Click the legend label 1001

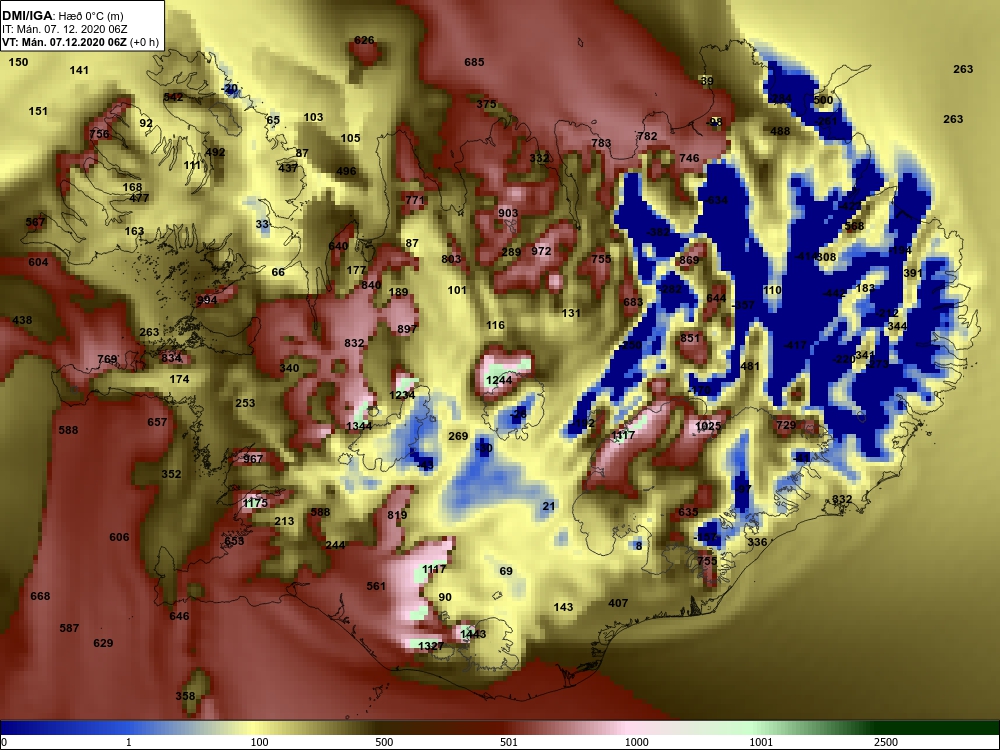point(761,742)
